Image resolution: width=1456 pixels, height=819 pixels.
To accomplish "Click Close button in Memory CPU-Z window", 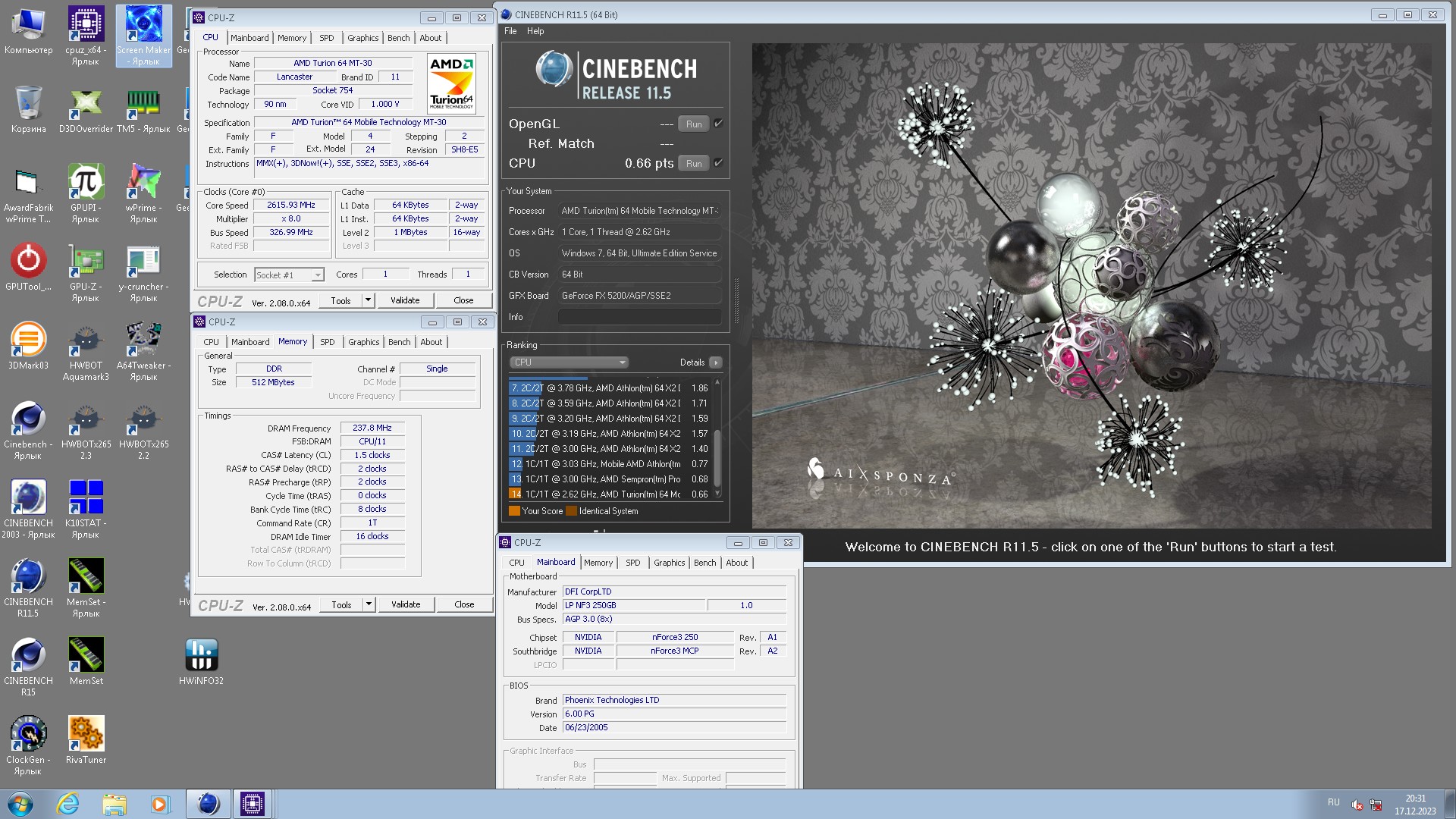I will [464, 604].
